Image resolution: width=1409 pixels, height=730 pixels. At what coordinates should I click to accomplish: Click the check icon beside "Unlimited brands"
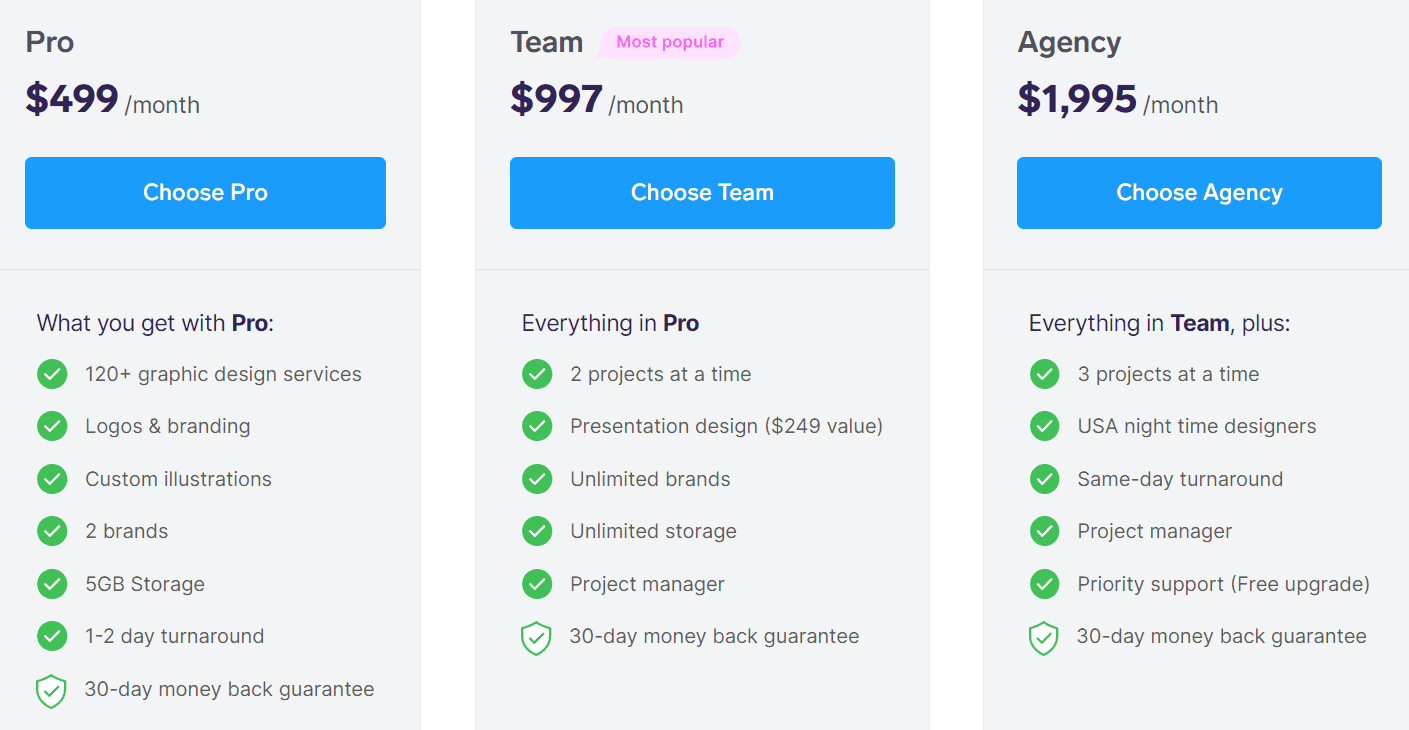[x=537, y=478]
